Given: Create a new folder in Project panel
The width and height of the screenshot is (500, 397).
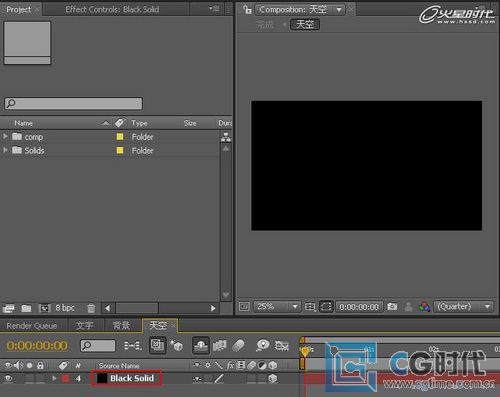Looking at the screenshot, I should click(x=26, y=308).
